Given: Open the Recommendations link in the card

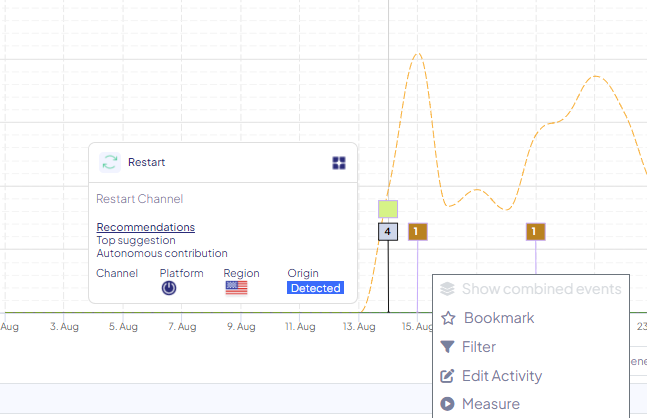Looking at the screenshot, I should [x=145, y=227].
